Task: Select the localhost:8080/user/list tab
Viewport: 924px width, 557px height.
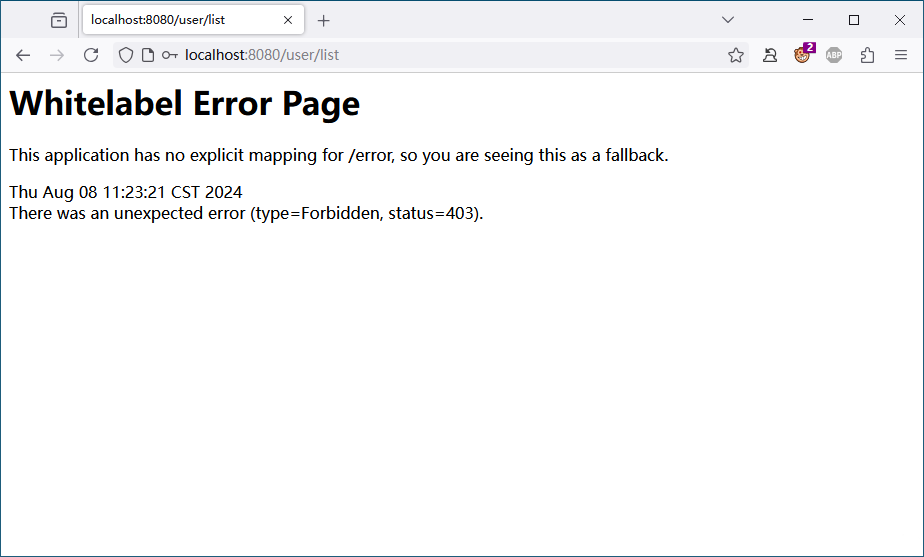Action: [193, 20]
